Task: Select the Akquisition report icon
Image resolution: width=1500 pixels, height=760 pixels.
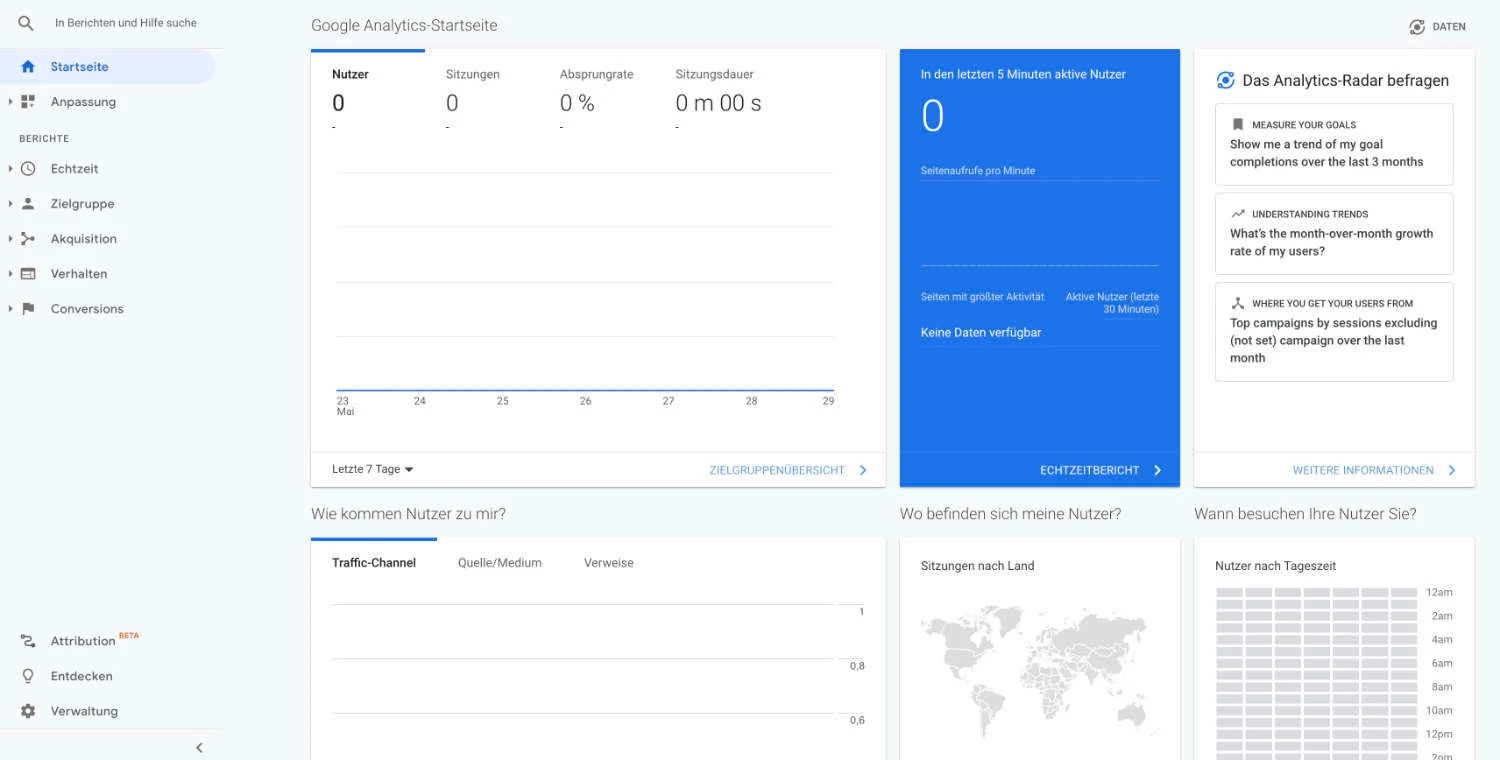Action: pos(28,238)
